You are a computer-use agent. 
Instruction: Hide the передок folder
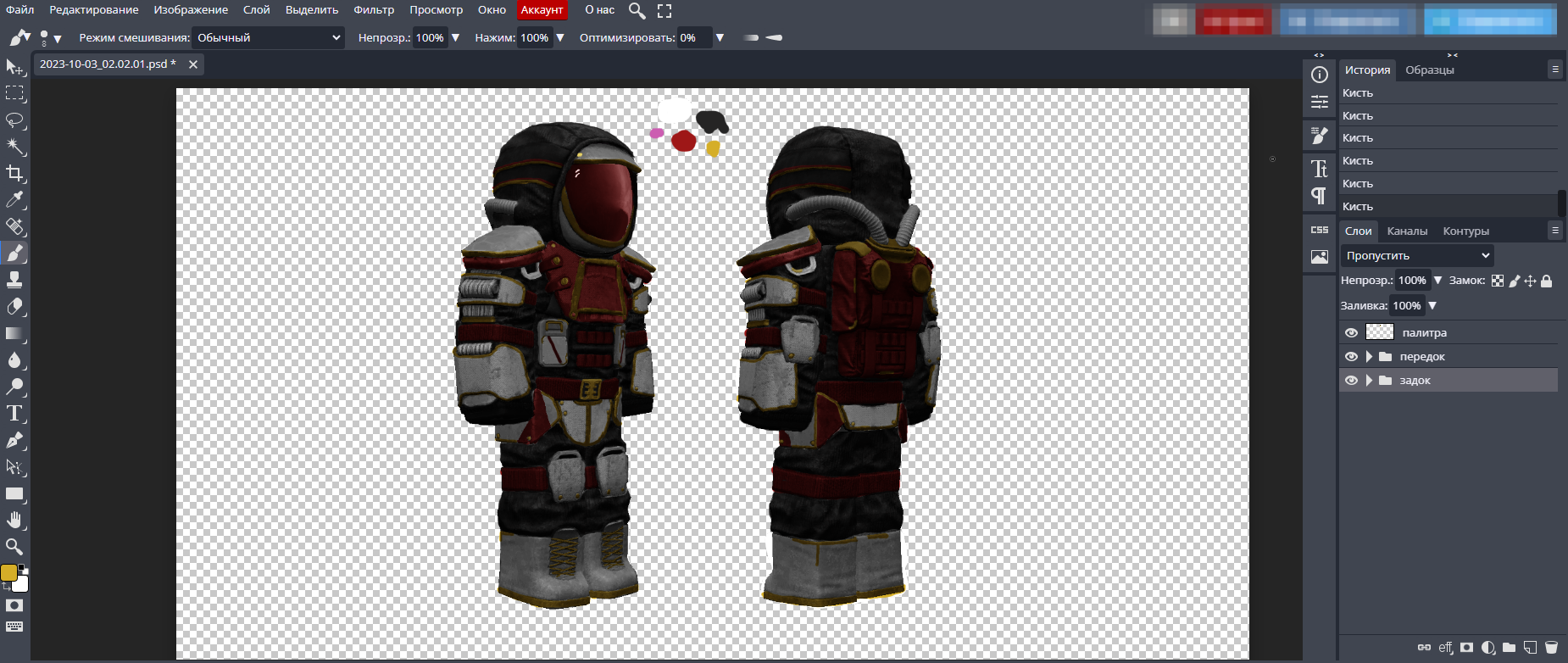[x=1351, y=356]
